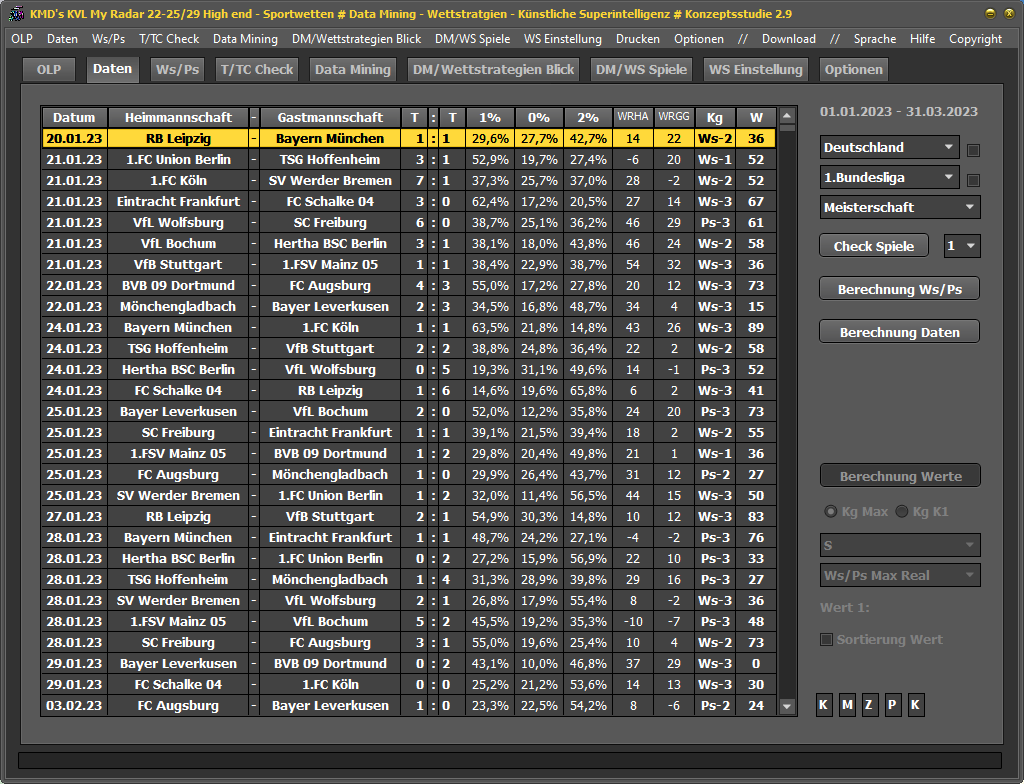Open the DM/Wettstrategien Blick tab
Image resolution: width=1024 pixels, height=784 pixels.
[x=493, y=70]
